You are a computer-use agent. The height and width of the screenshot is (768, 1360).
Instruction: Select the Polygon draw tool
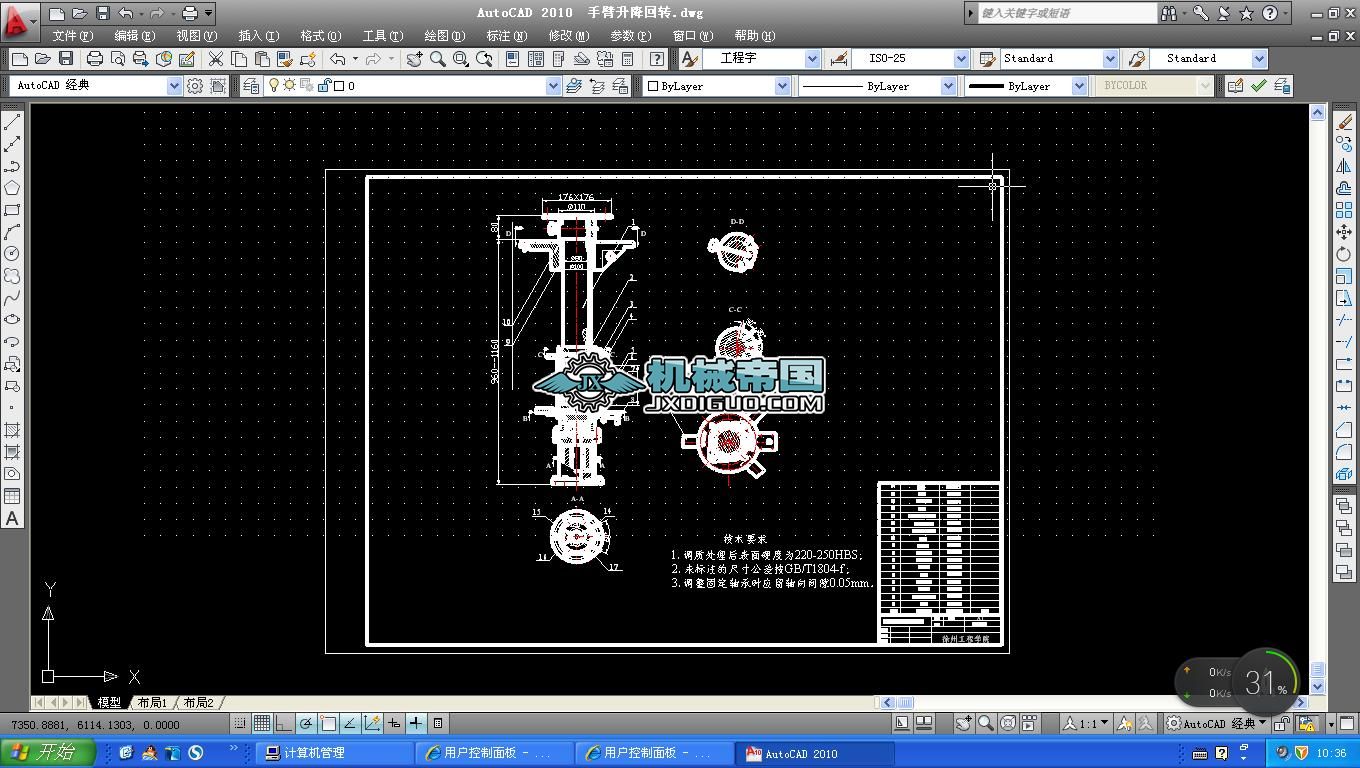[13, 188]
